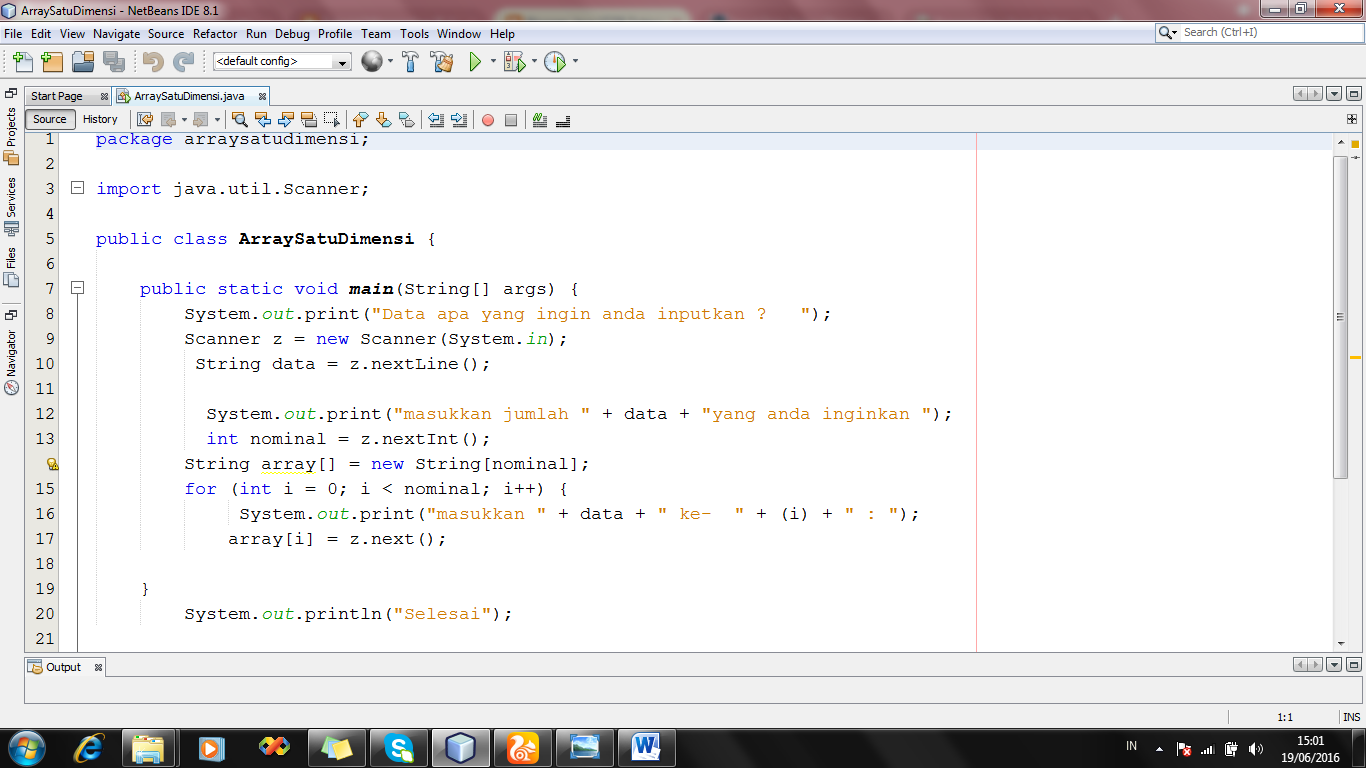Open the File menu

tap(13, 34)
